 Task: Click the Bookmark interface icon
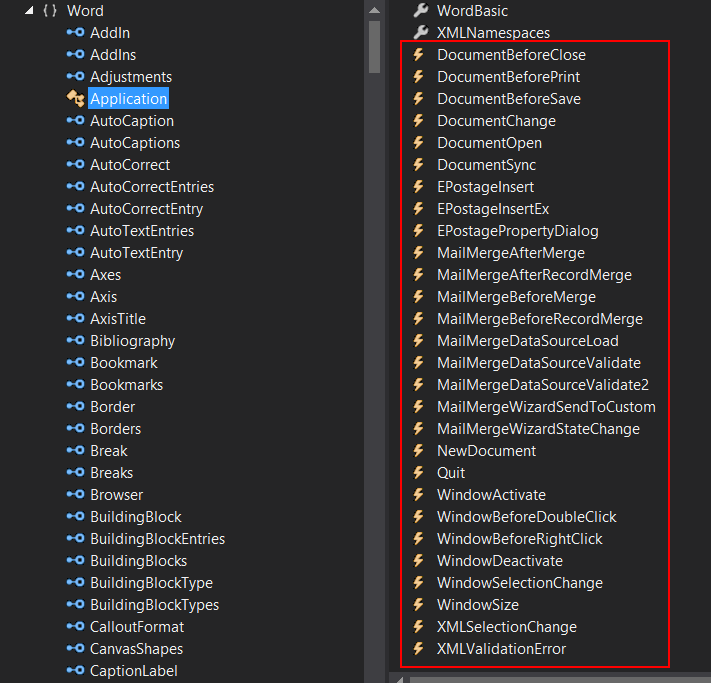[x=75, y=362]
